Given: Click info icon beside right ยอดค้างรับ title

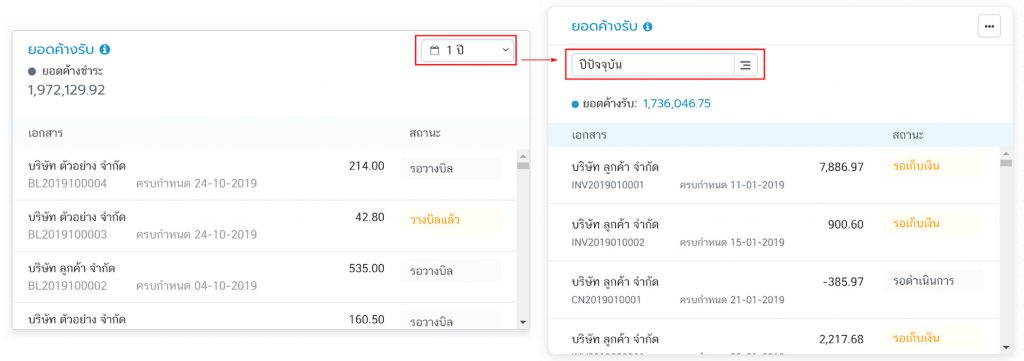Looking at the screenshot, I should [x=648, y=27].
